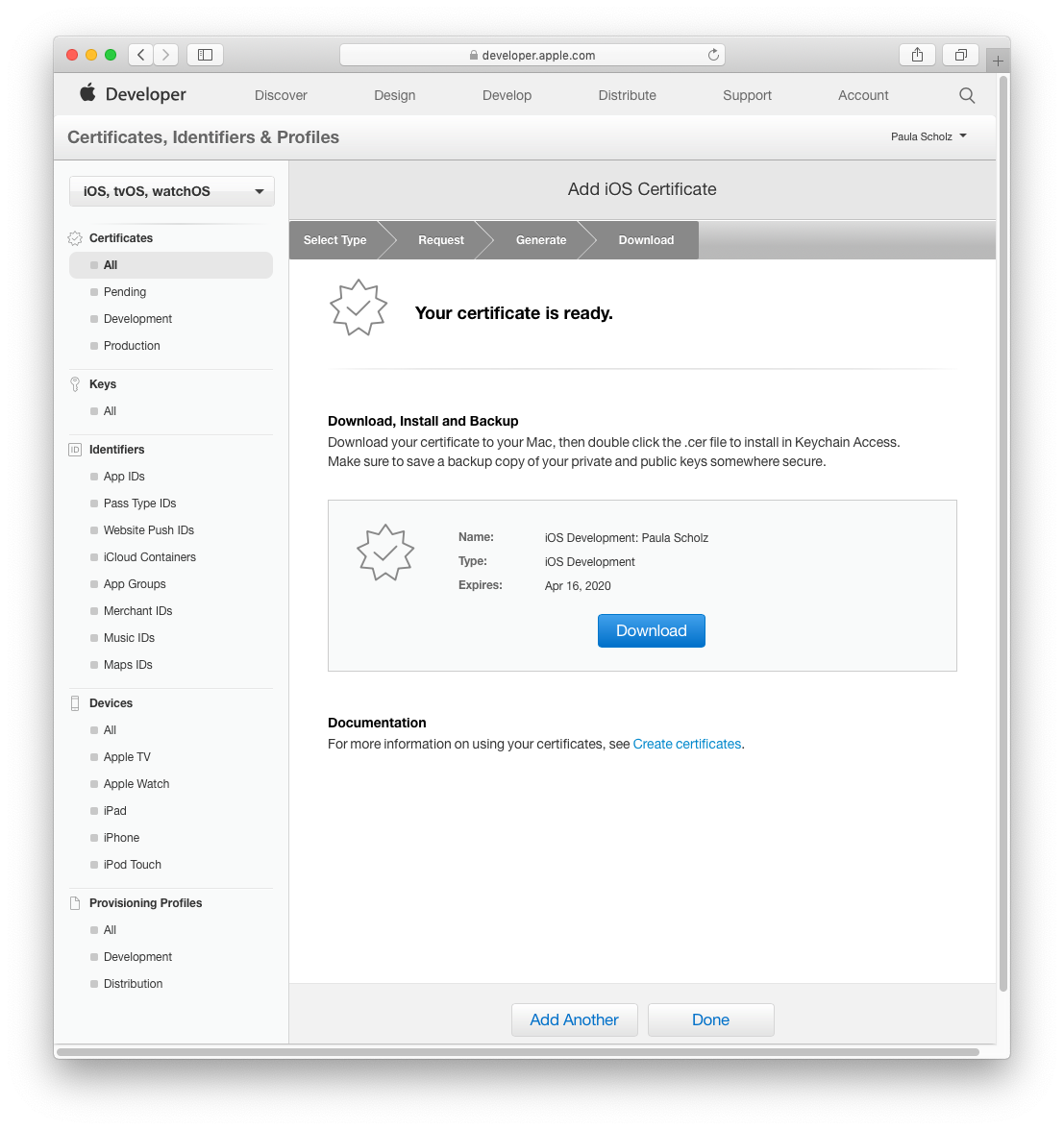Select All under Devices
This screenshot has width=1064, height=1130.
pyautogui.click(x=110, y=730)
